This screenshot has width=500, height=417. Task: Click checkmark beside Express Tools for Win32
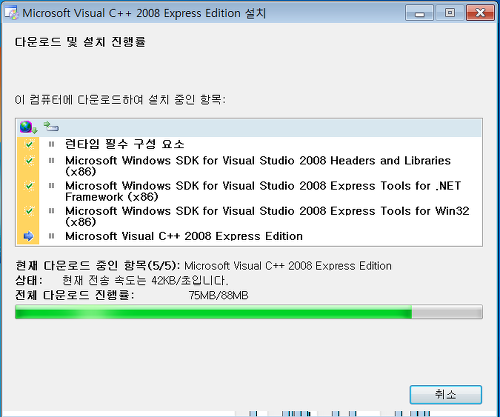coord(29,211)
